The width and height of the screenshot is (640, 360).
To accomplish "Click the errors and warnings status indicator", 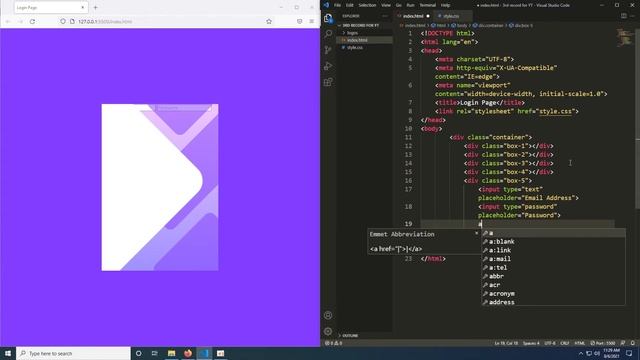I will (x=333, y=343).
